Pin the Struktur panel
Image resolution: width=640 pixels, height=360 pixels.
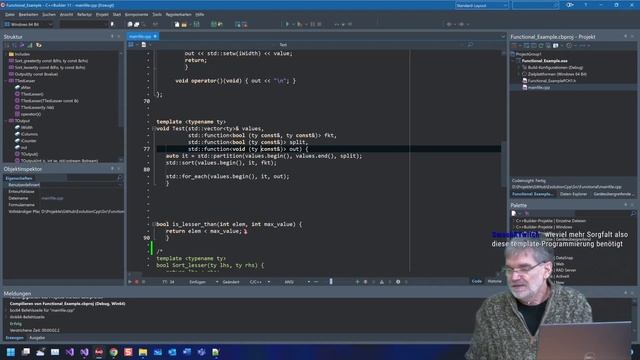[x=112, y=36]
